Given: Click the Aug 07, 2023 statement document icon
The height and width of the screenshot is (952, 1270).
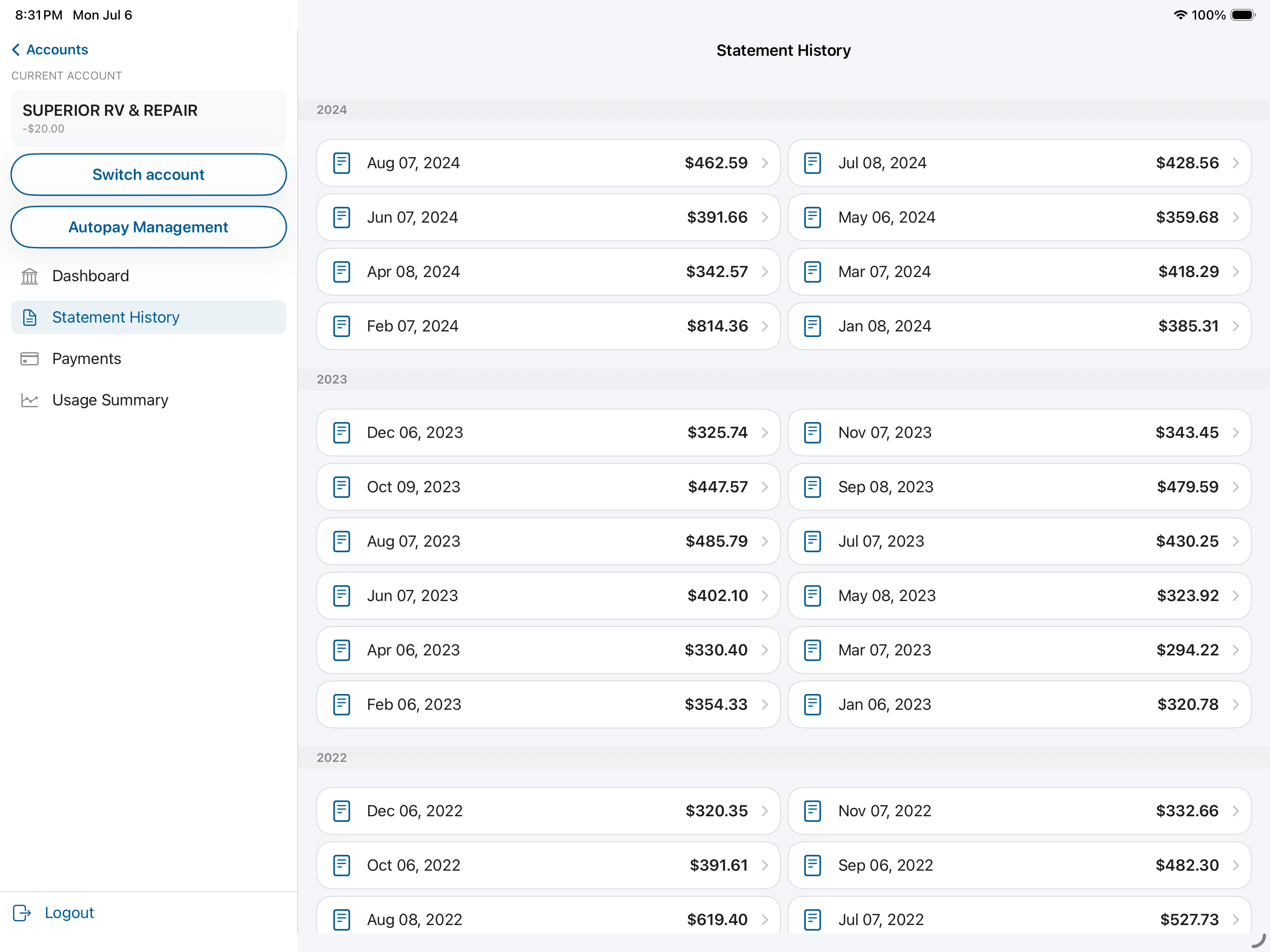Looking at the screenshot, I should point(342,542).
